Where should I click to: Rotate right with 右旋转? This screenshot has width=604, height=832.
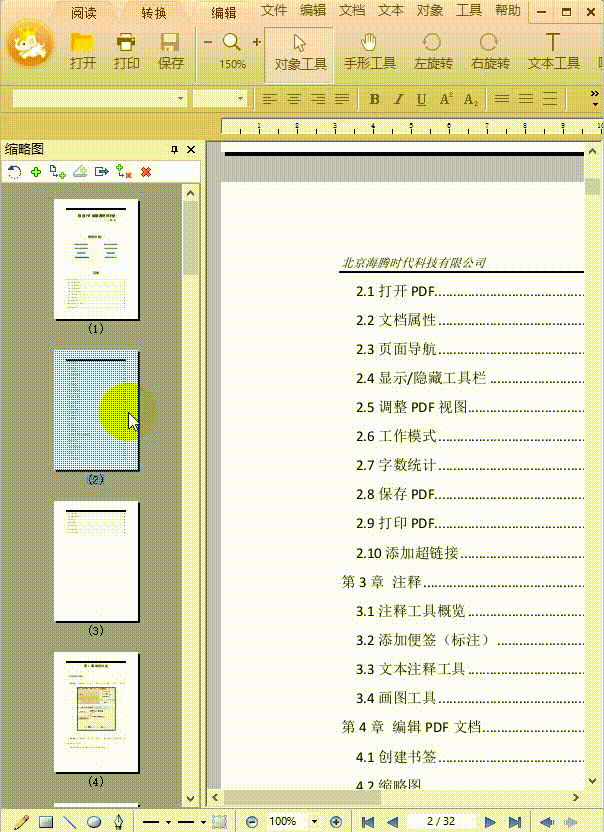click(x=490, y=52)
